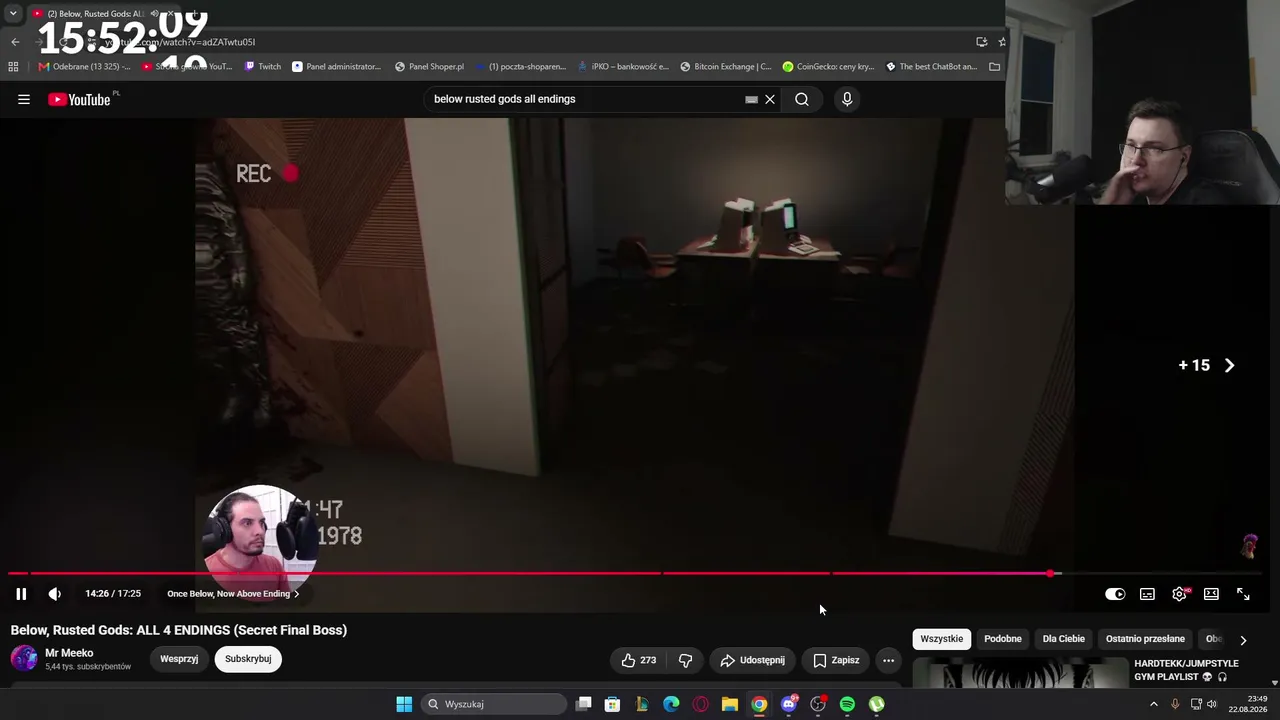Go back in the browser
The width and height of the screenshot is (1280, 720).
tap(15, 42)
